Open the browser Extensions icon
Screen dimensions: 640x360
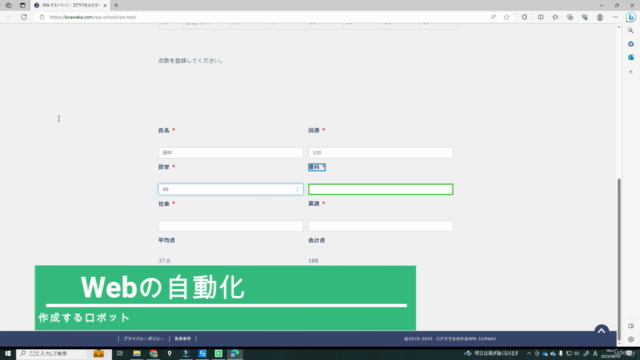[524, 17]
